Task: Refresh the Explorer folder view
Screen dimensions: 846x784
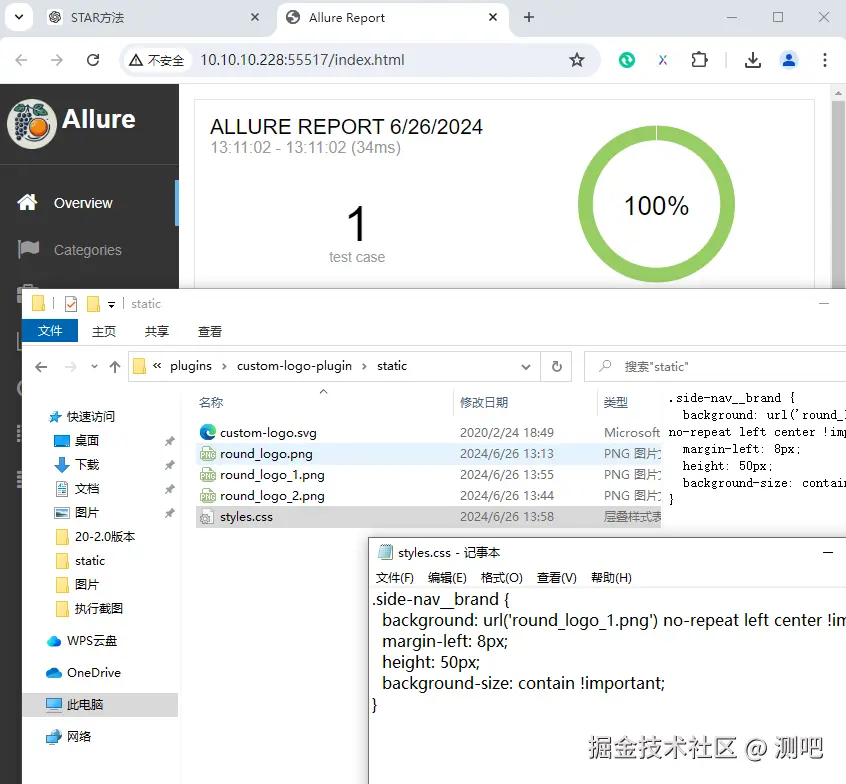Action: 557,367
